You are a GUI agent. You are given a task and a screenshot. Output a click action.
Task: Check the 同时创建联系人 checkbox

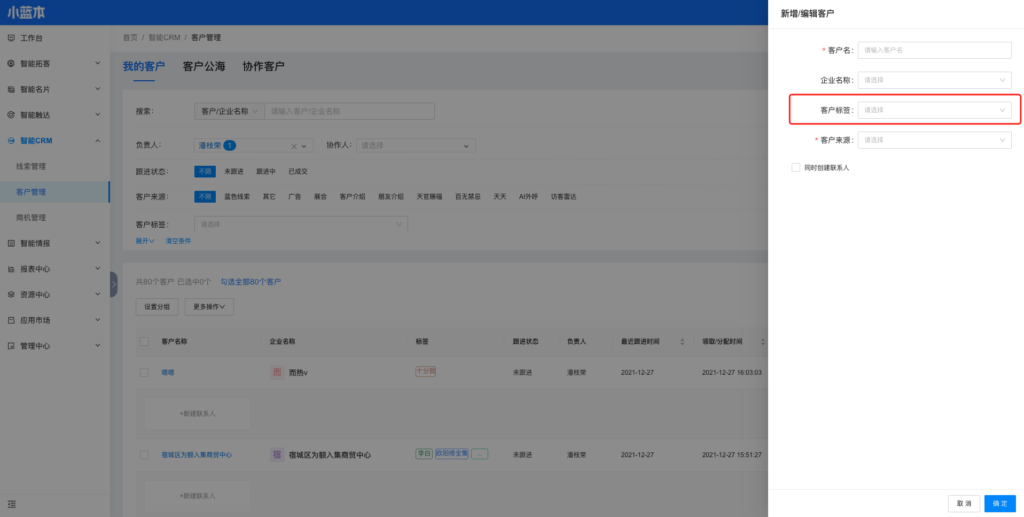[795, 168]
